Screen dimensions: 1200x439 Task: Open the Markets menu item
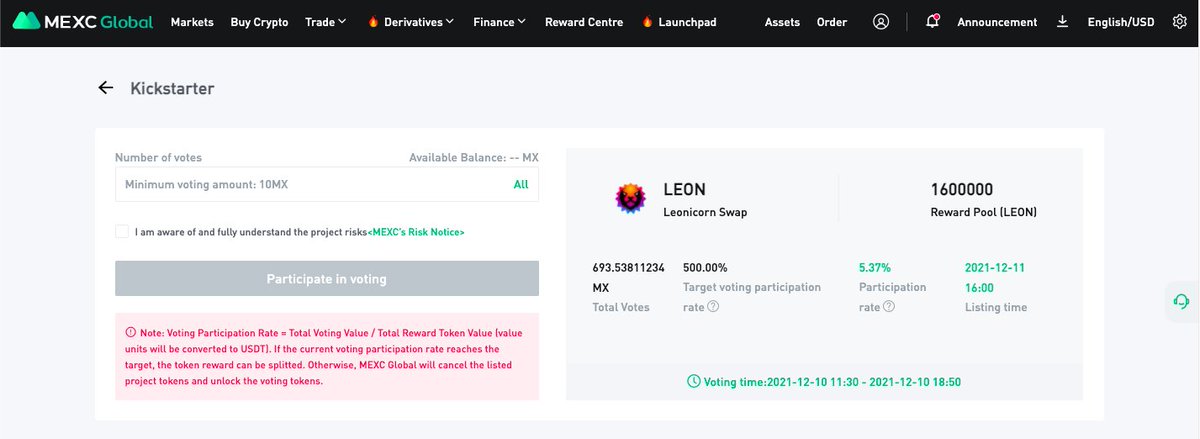click(192, 22)
